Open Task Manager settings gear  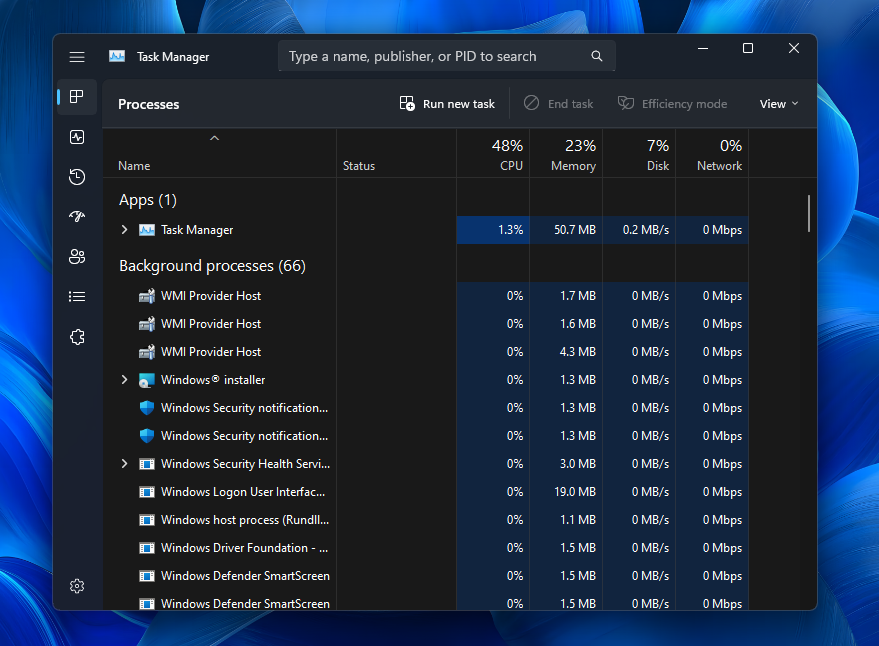tap(77, 586)
